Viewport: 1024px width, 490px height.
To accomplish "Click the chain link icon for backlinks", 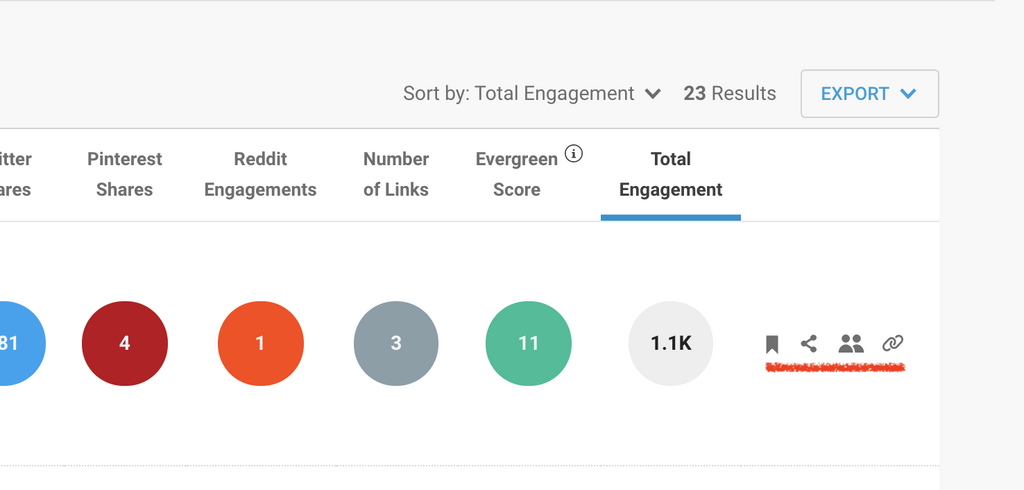I will pyautogui.click(x=892, y=343).
